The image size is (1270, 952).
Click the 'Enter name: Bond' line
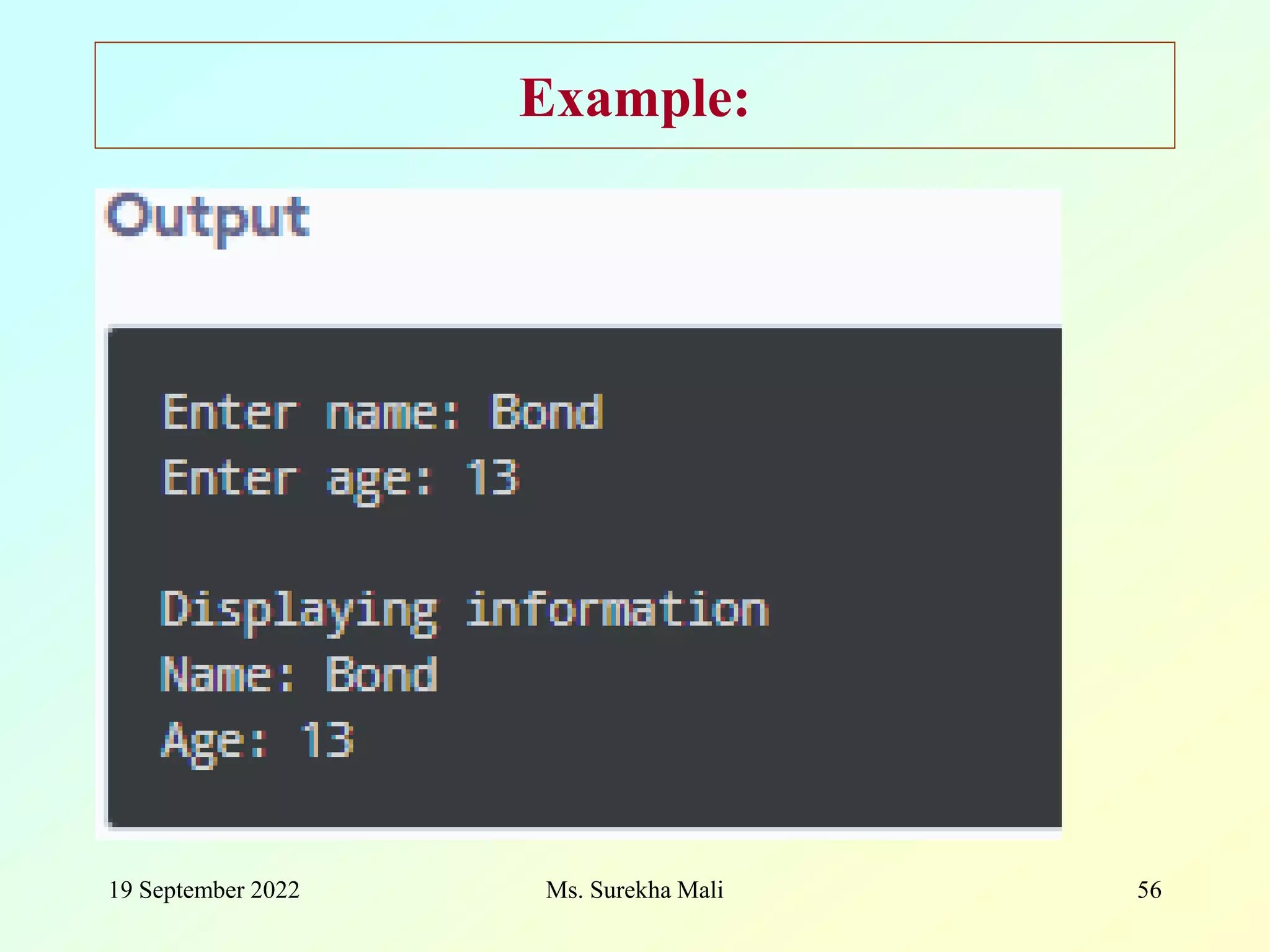point(382,413)
